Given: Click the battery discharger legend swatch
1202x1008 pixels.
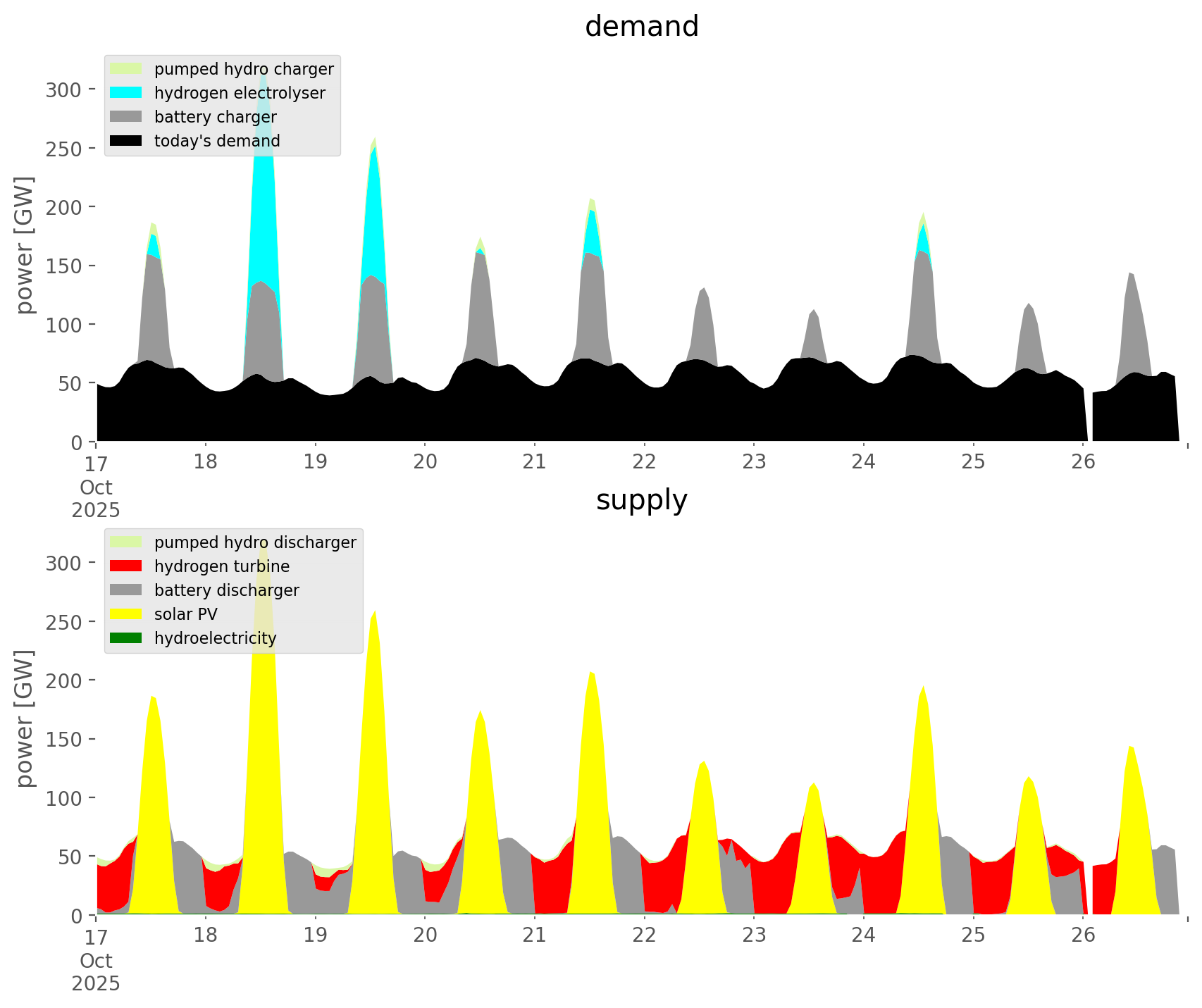Looking at the screenshot, I should point(126,590).
